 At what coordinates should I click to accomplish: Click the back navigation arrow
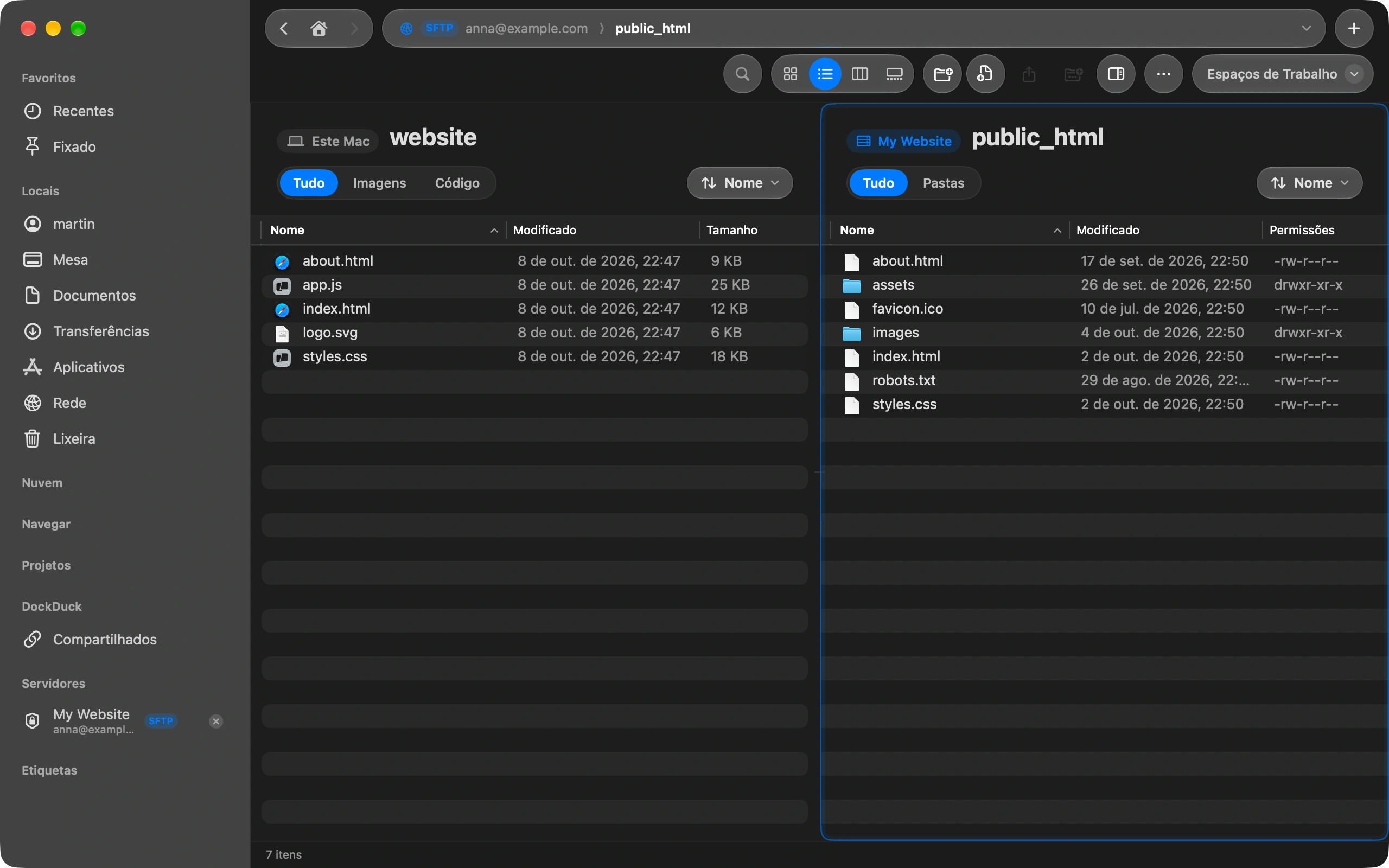click(x=284, y=28)
